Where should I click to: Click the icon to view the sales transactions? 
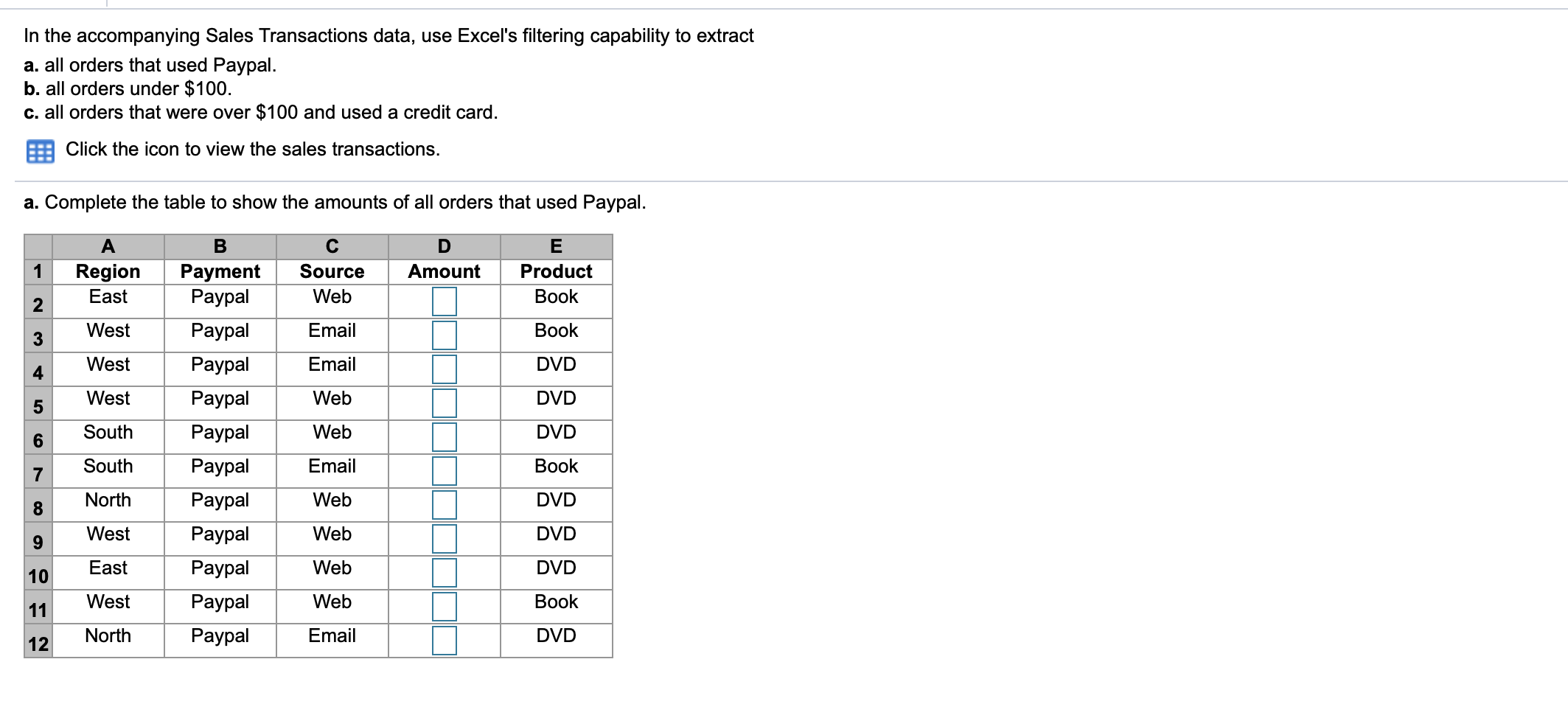click(41, 151)
